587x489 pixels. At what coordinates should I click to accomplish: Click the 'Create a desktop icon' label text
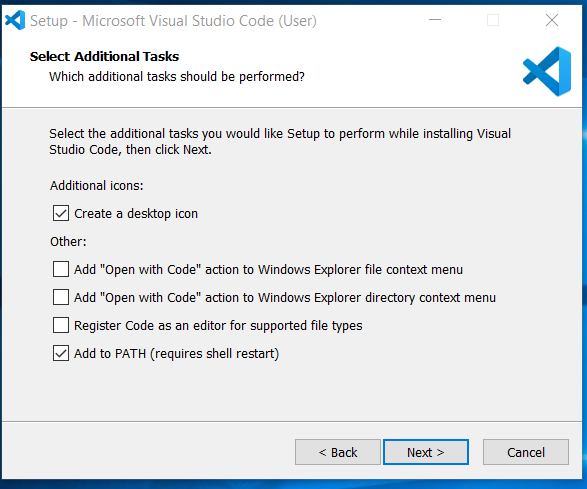pos(136,213)
